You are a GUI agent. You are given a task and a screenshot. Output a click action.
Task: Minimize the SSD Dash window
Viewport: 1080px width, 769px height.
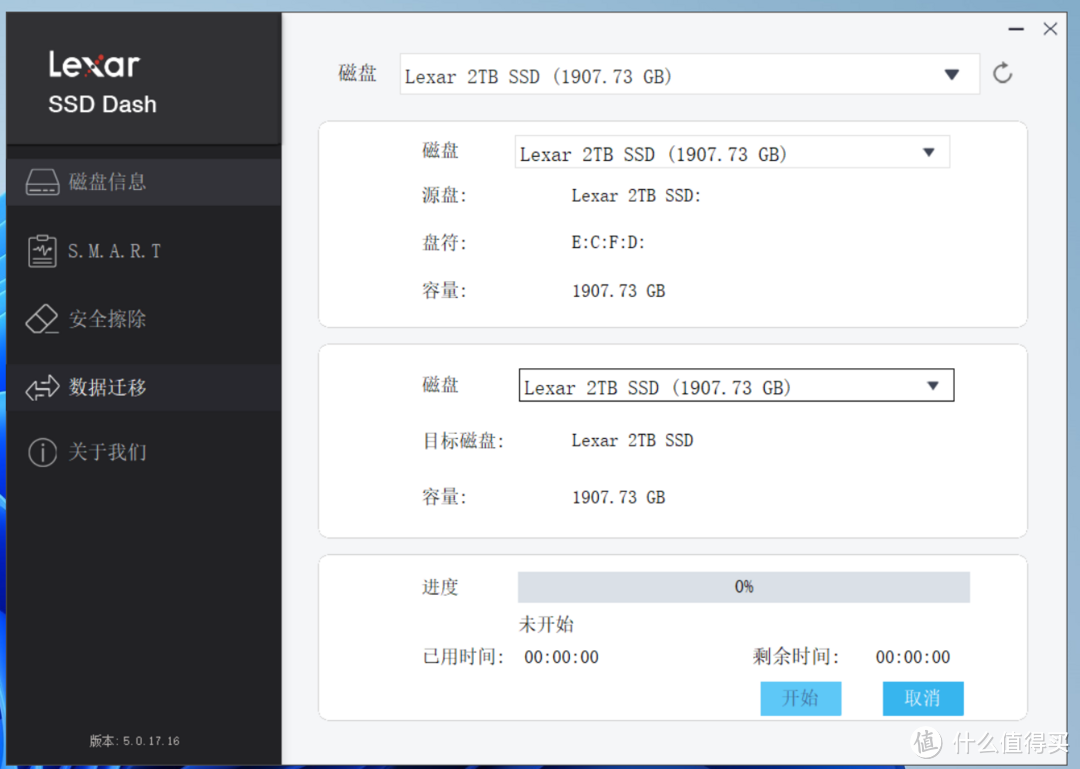(x=1016, y=29)
